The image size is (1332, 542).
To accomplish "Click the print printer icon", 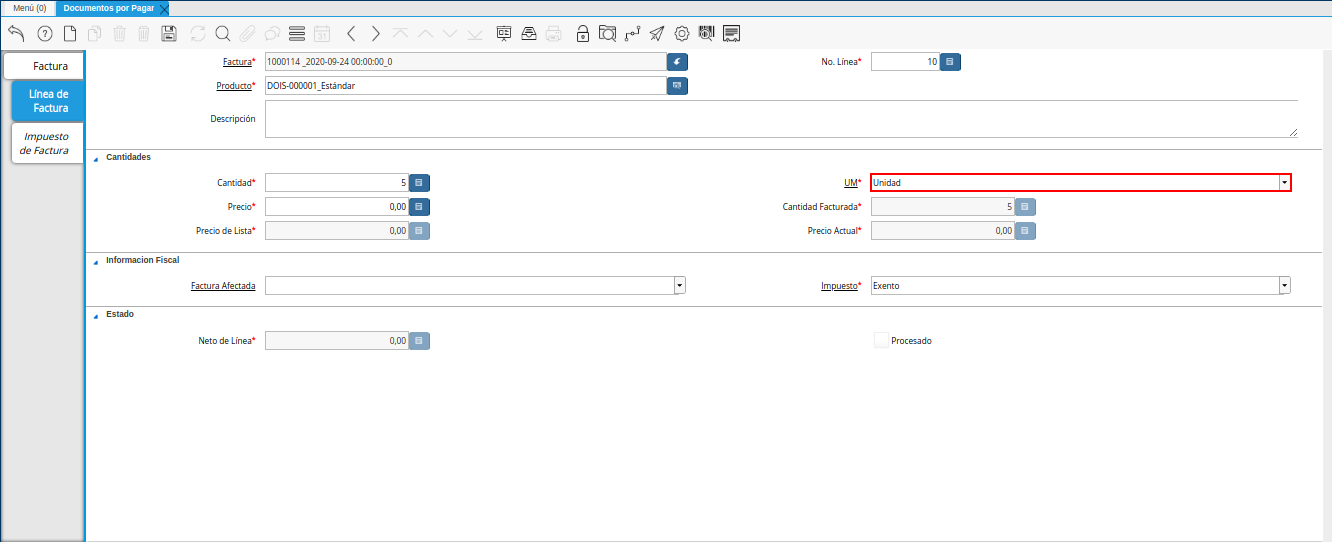I will (x=553, y=33).
